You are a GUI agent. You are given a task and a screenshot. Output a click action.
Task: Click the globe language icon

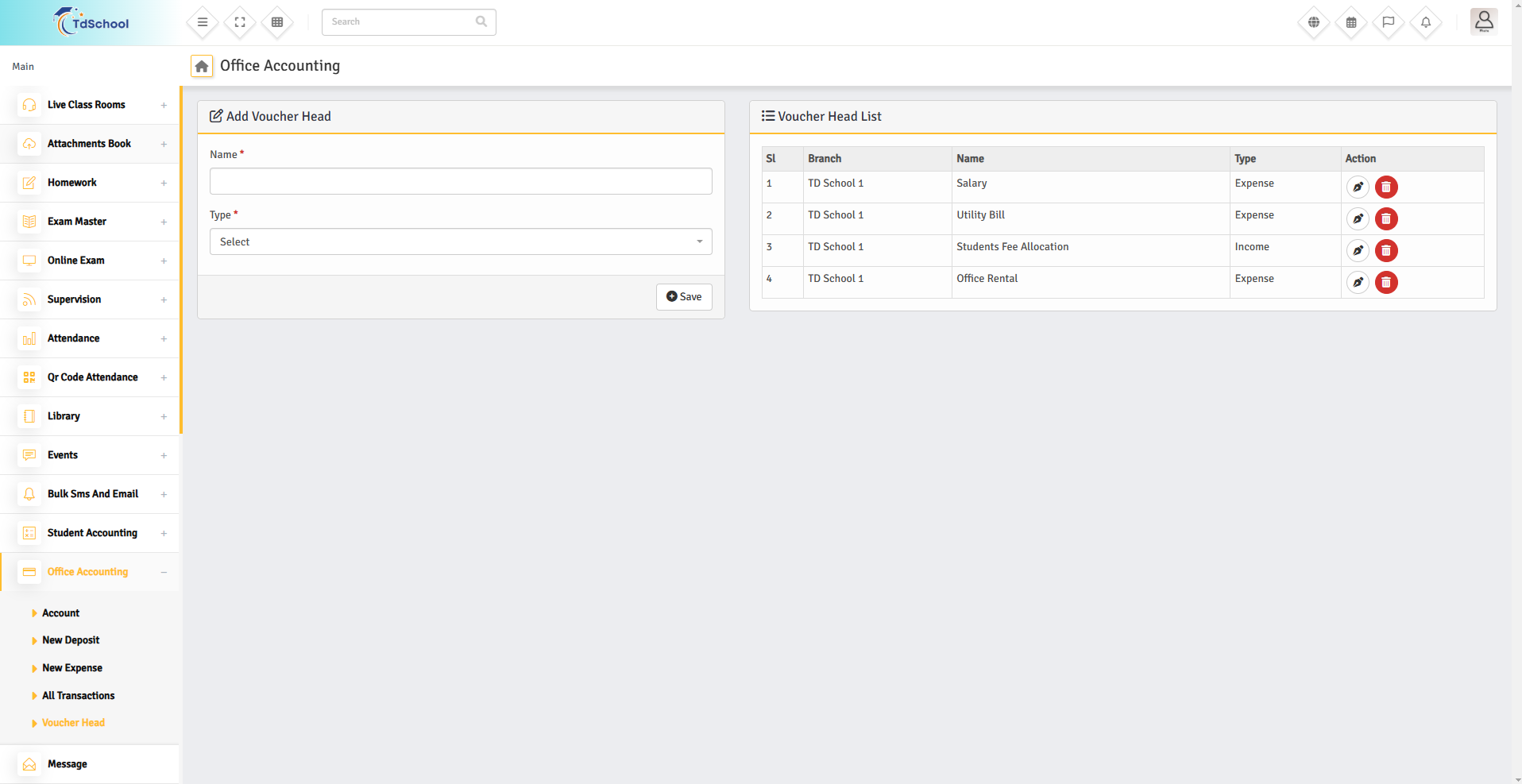point(1314,22)
